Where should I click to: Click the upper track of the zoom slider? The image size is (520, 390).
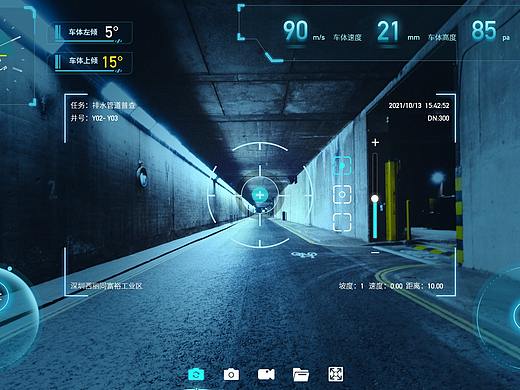pos(375,174)
